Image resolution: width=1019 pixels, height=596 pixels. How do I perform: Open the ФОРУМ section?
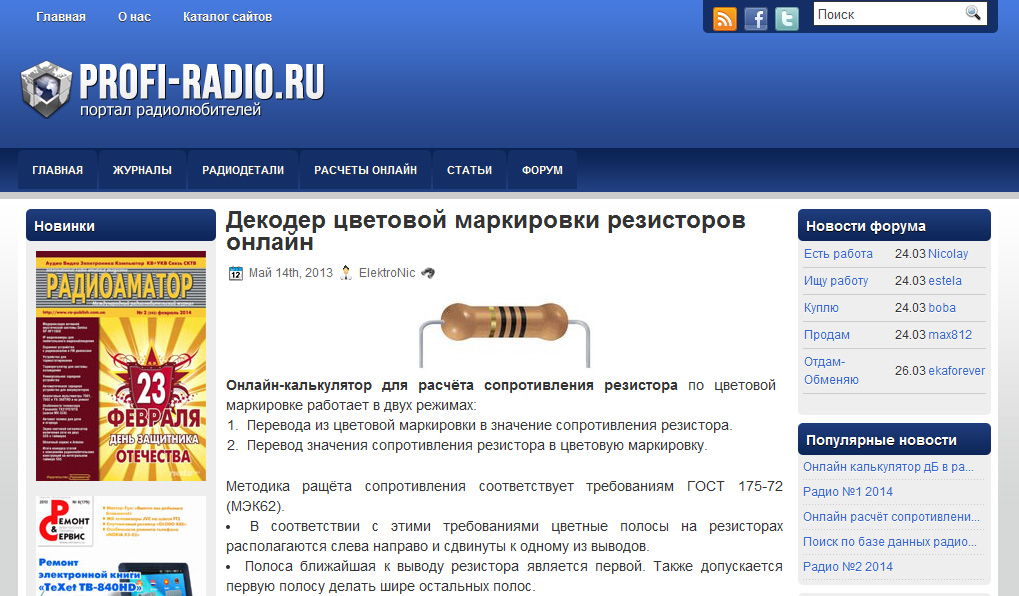tap(541, 169)
